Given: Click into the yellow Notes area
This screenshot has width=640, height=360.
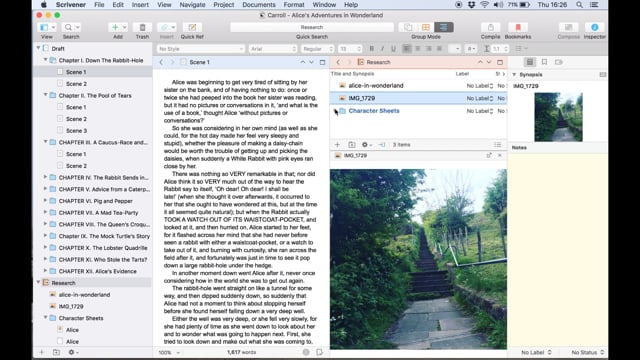Looking at the screenshot, I should (x=558, y=249).
